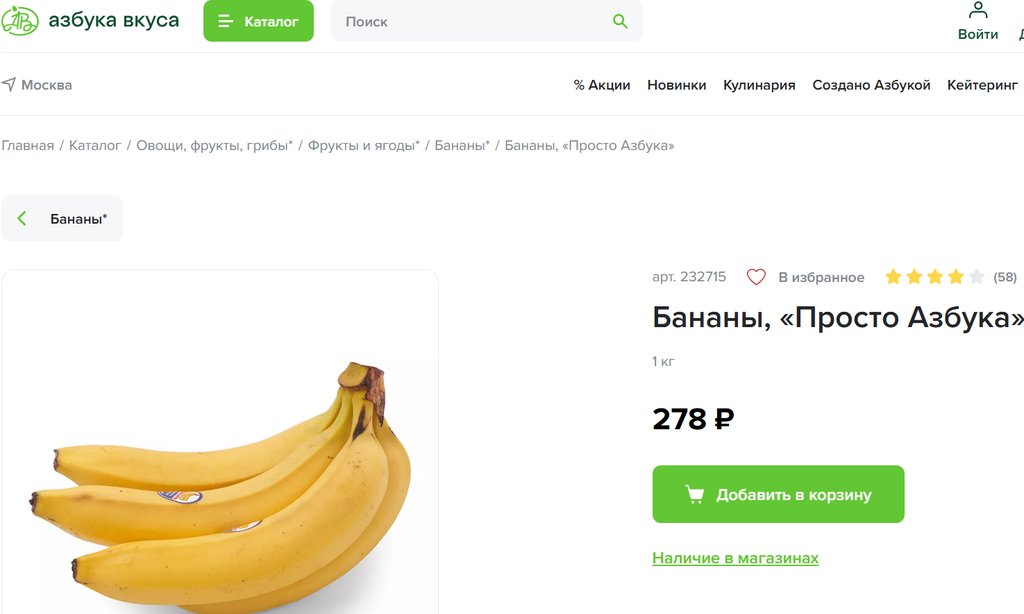The image size is (1024, 614).
Task: Go to the Кулинария section
Action: [x=759, y=85]
